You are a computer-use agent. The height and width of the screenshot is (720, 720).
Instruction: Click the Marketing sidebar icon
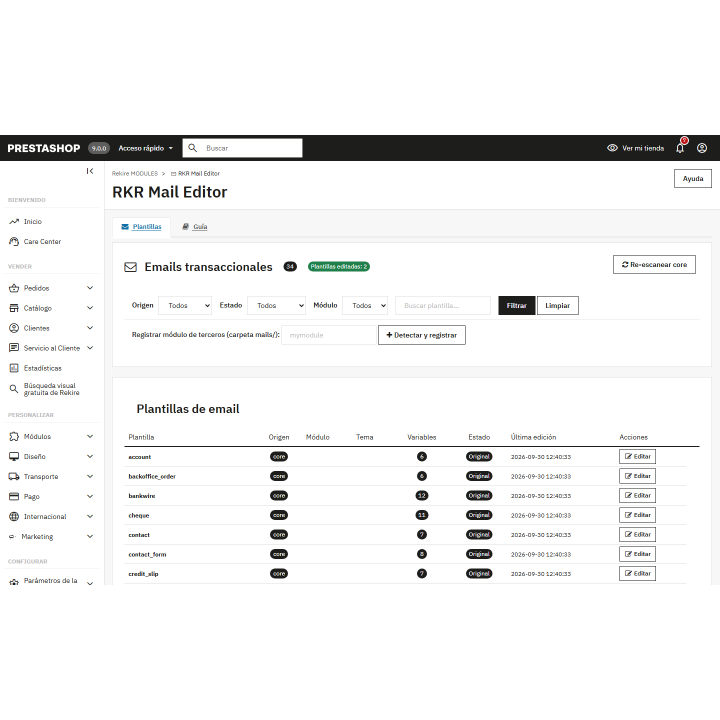tap(12, 536)
